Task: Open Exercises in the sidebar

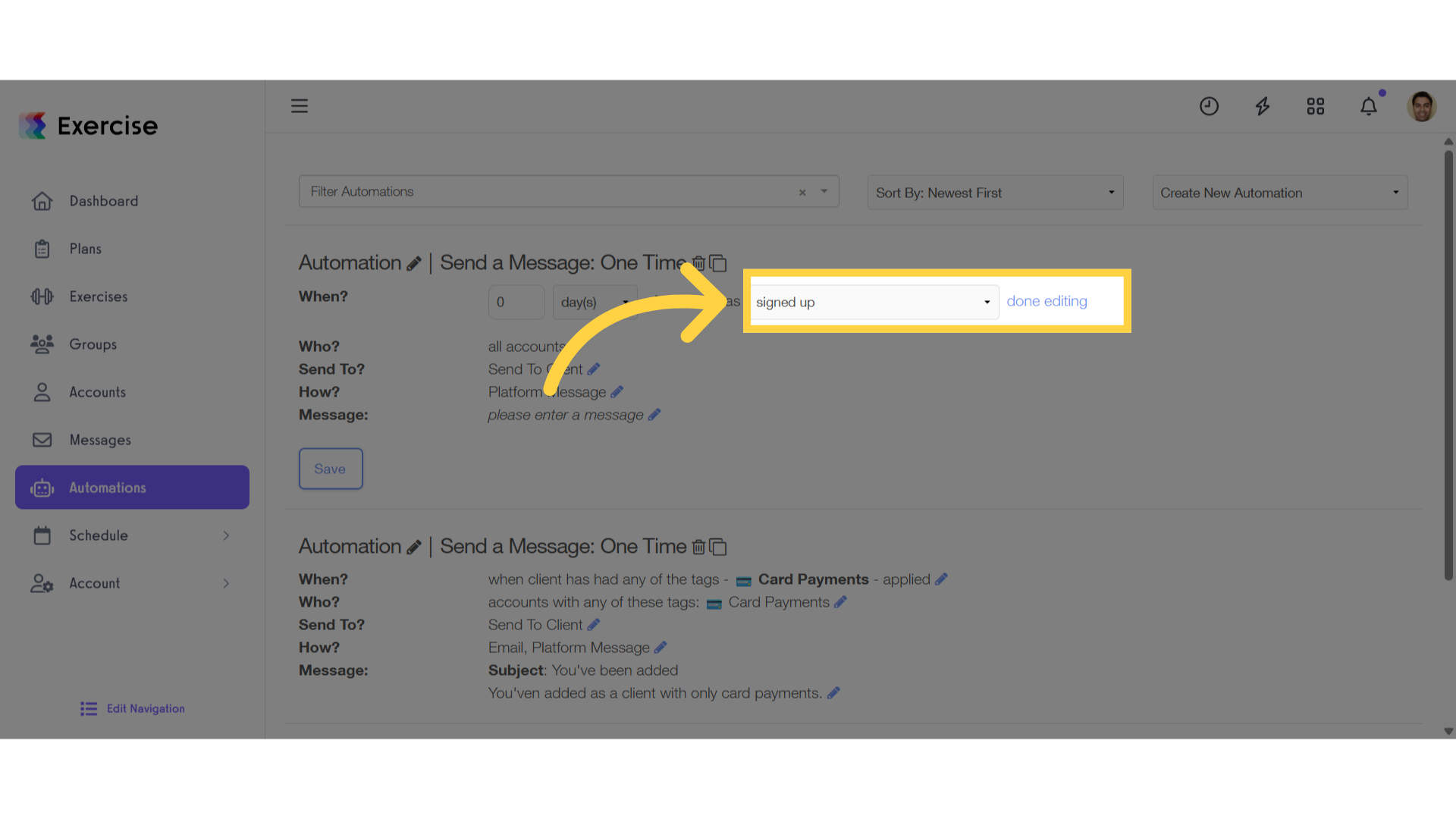Action: tap(99, 297)
